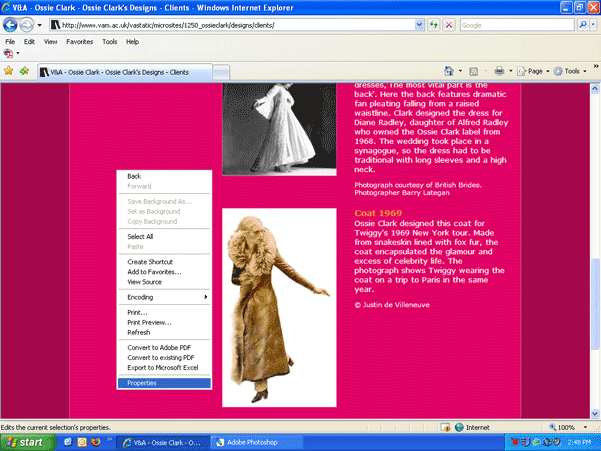Click the Stop loading icon
This screenshot has height=451, width=601.
coord(449,24)
